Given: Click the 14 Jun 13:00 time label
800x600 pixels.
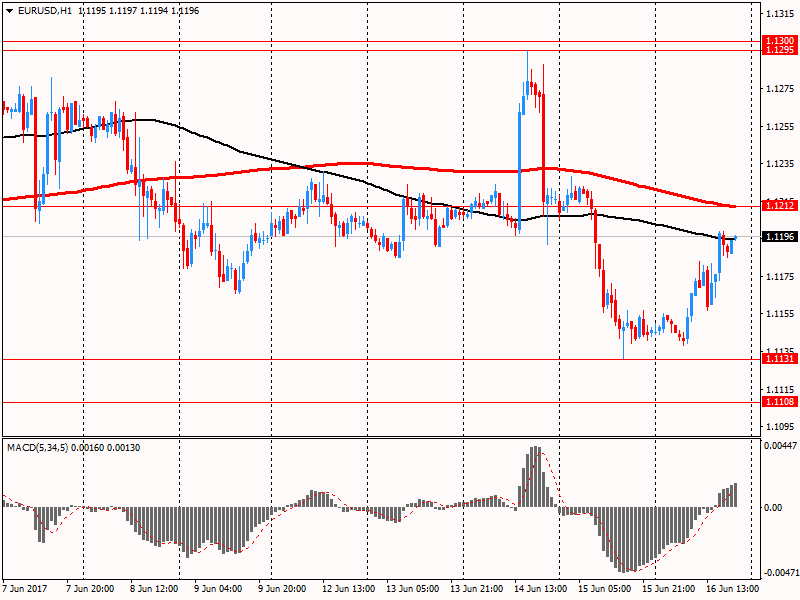Looking at the screenshot, I should click(541, 589).
